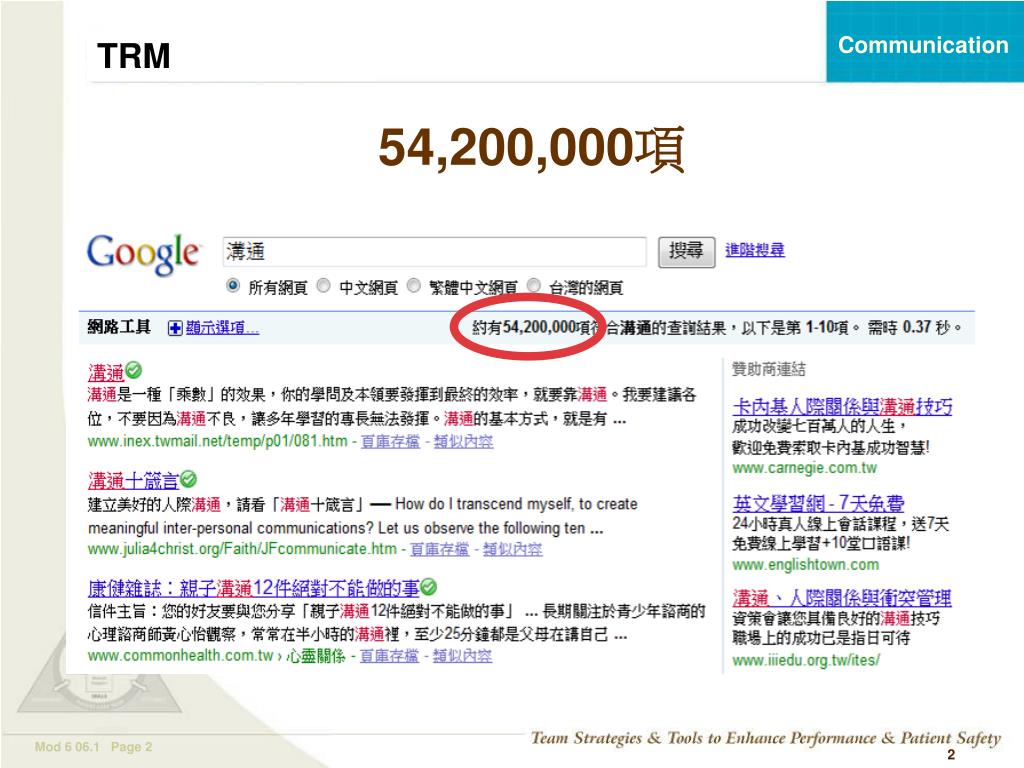Select the 所有網頁 radio button
The width and height of the screenshot is (1024, 768).
click(x=233, y=285)
